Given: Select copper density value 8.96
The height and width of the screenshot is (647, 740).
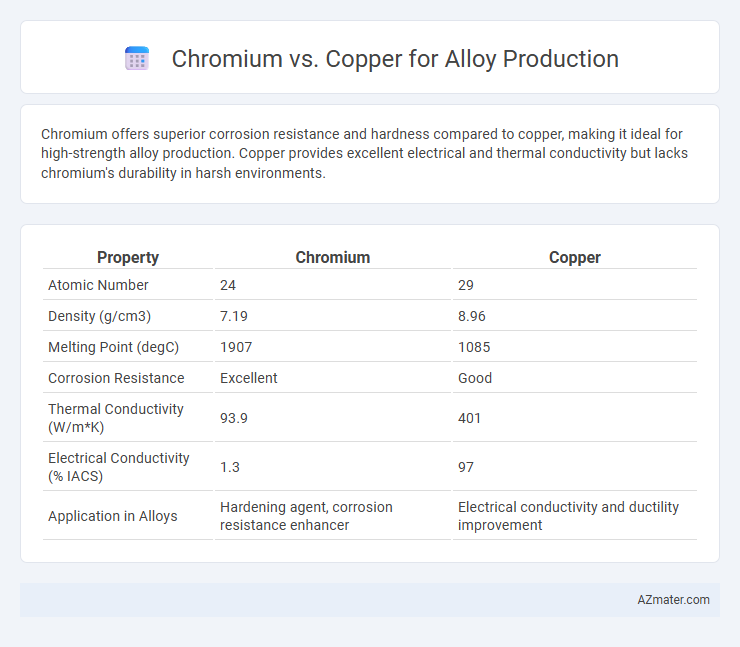Looking at the screenshot, I should coord(471,316).
